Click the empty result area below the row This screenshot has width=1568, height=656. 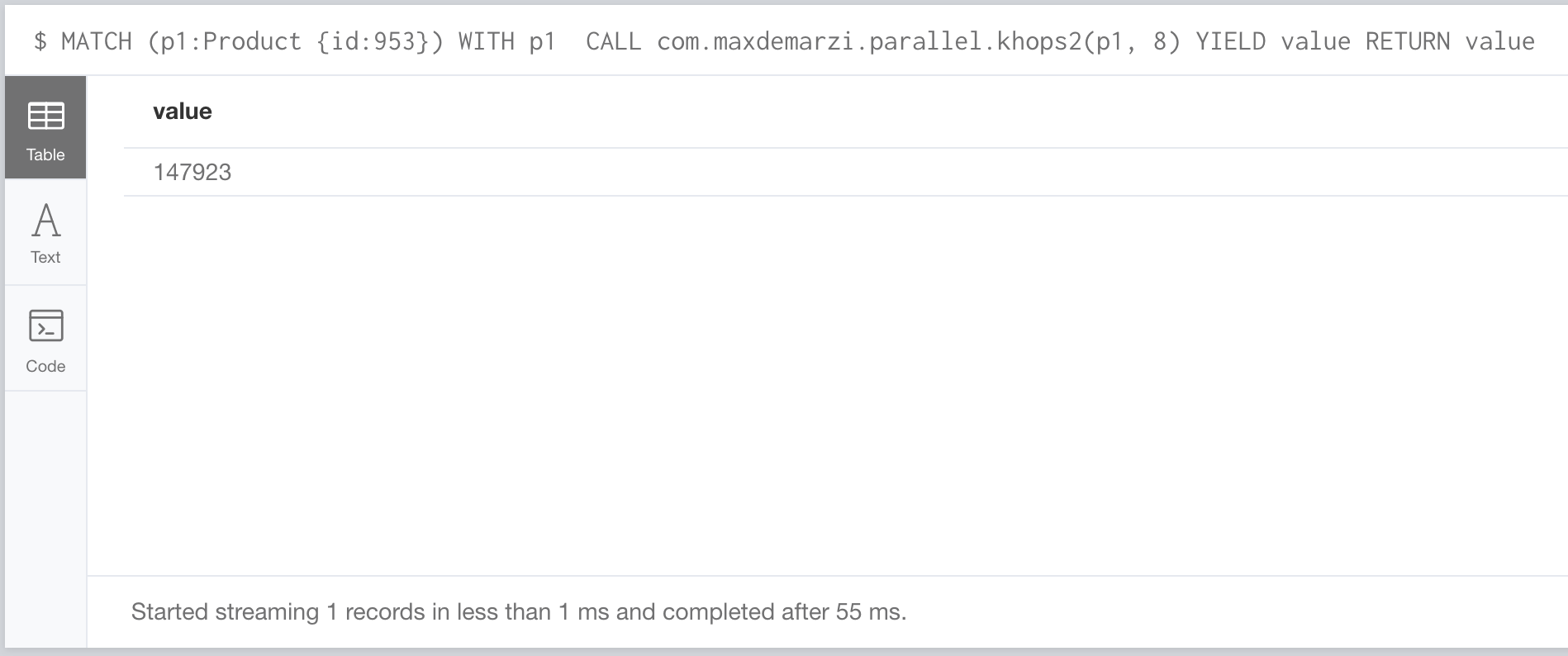pos(826,380)
